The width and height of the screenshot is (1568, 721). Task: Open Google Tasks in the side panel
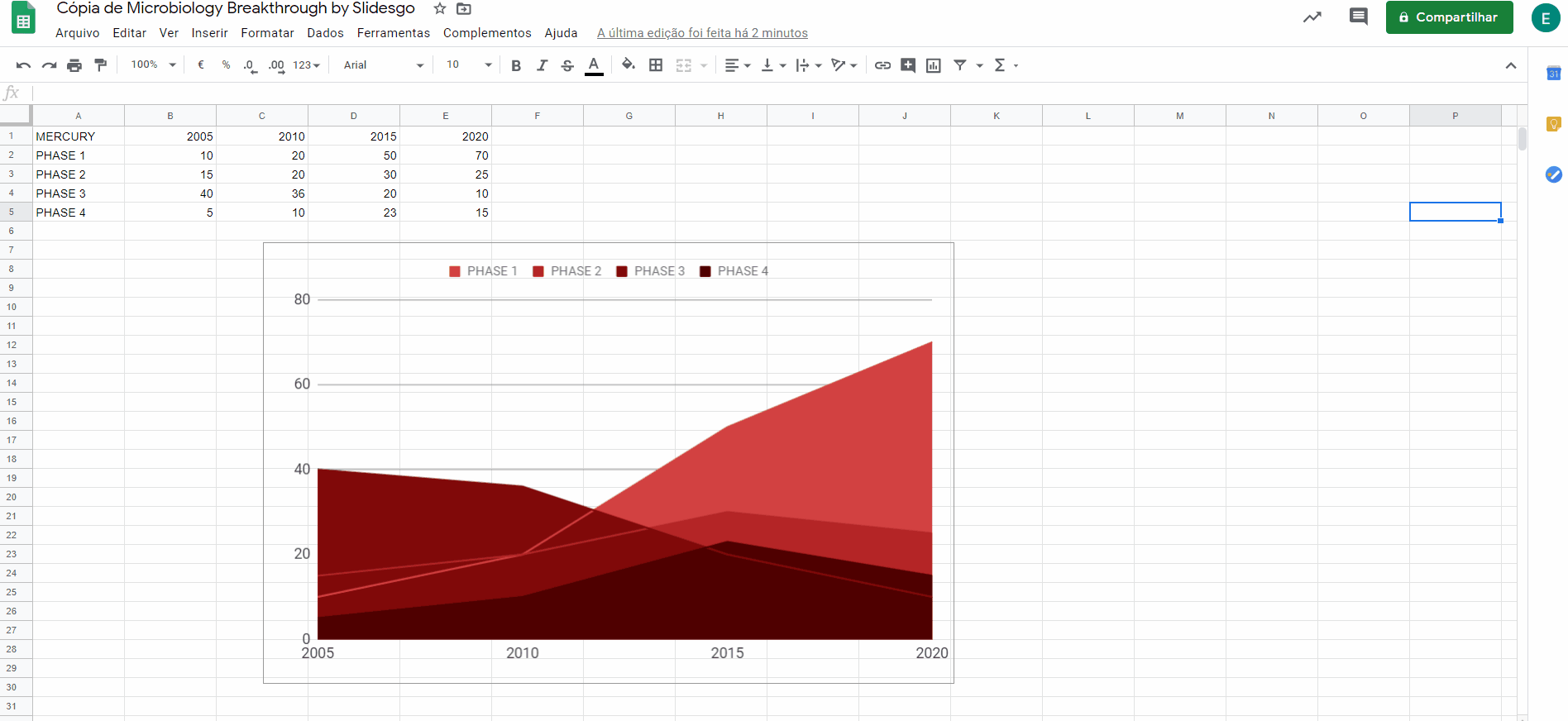pyautogui.click(x=1553, y=174)
